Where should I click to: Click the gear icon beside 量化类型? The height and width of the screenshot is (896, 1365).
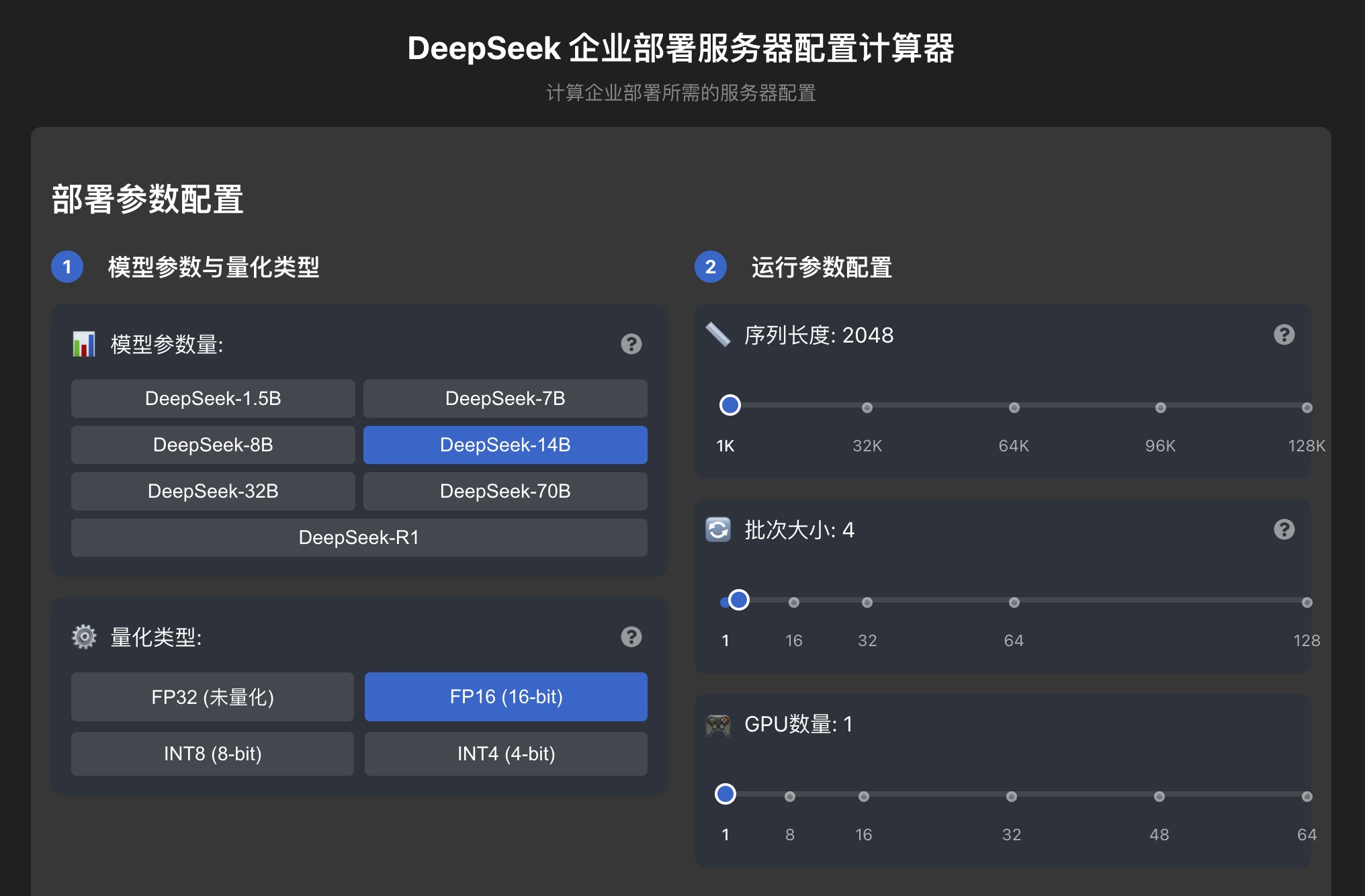tap(84, 637)
